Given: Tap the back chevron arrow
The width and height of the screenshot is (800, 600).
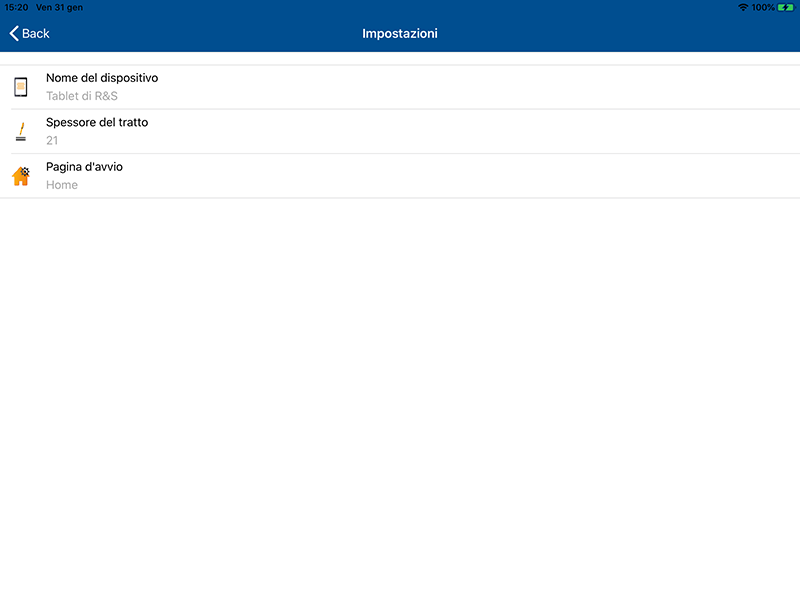Looking at the screenshot, I should (x=14, y=34).
